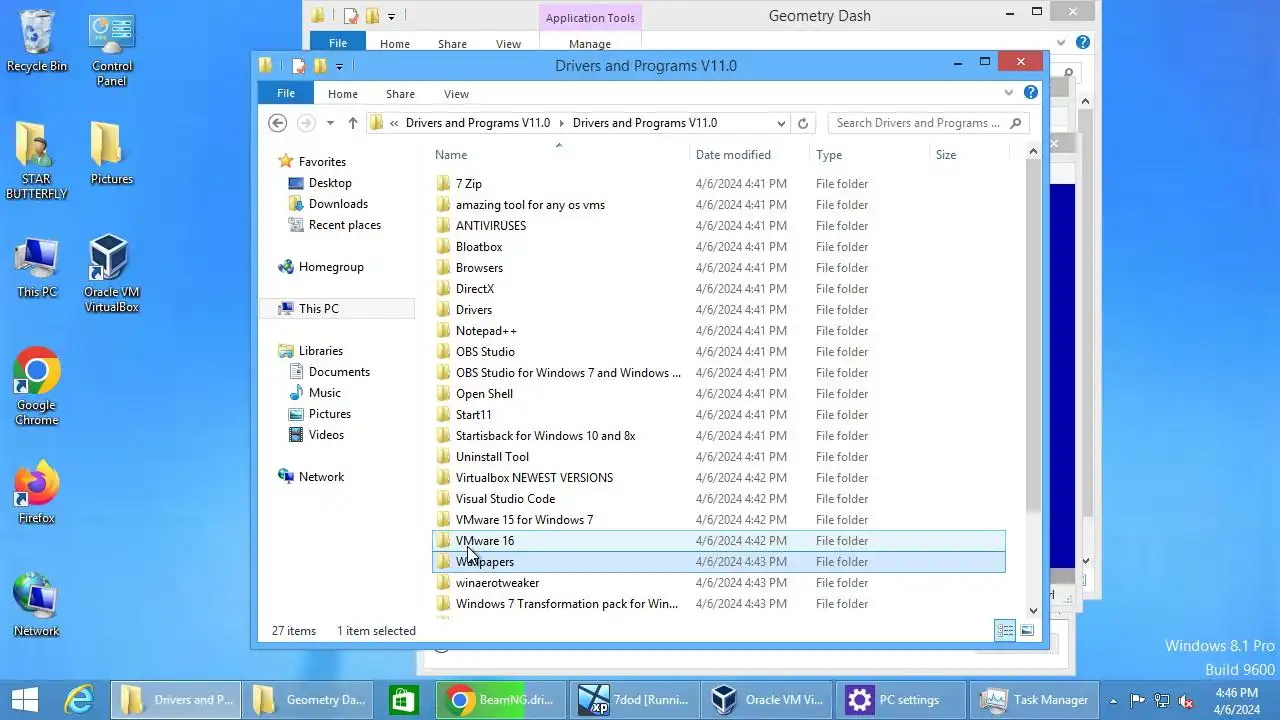Switch to Oracle VM VirtualBox taskbar item
1280x720 pixels.
click(767, 700)
